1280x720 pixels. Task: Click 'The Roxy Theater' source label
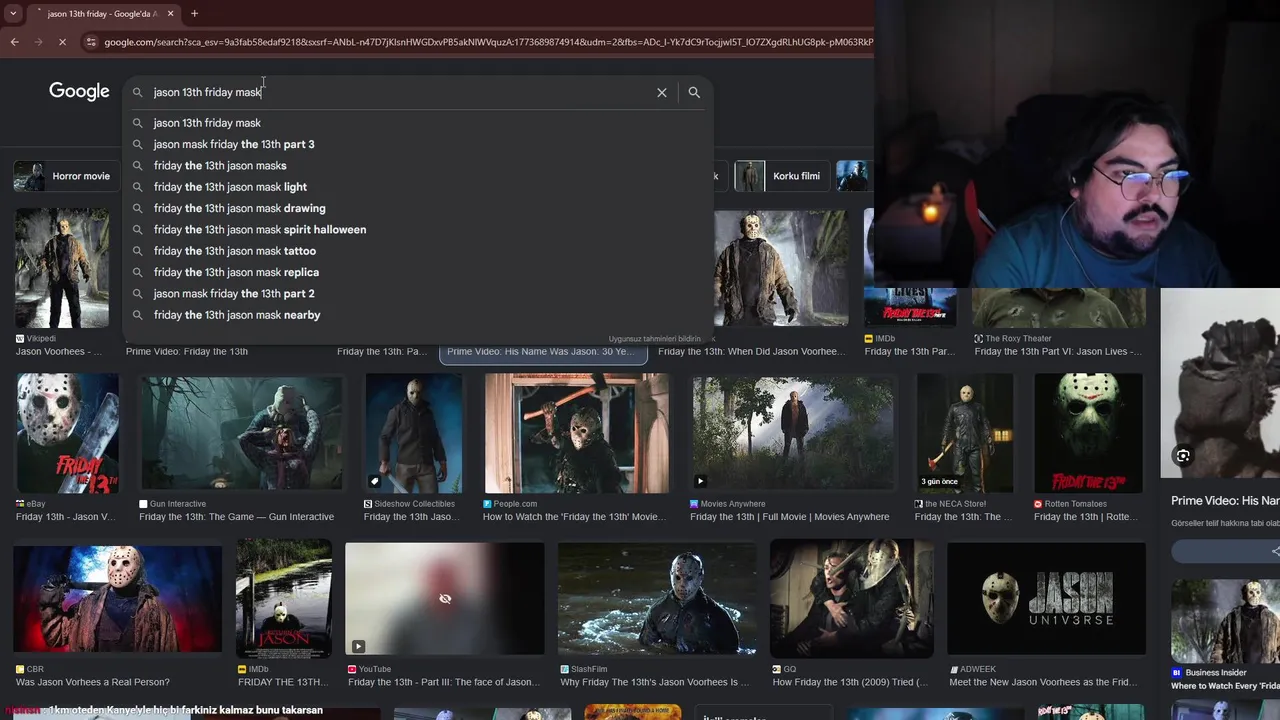click(x=1018, y=339)
